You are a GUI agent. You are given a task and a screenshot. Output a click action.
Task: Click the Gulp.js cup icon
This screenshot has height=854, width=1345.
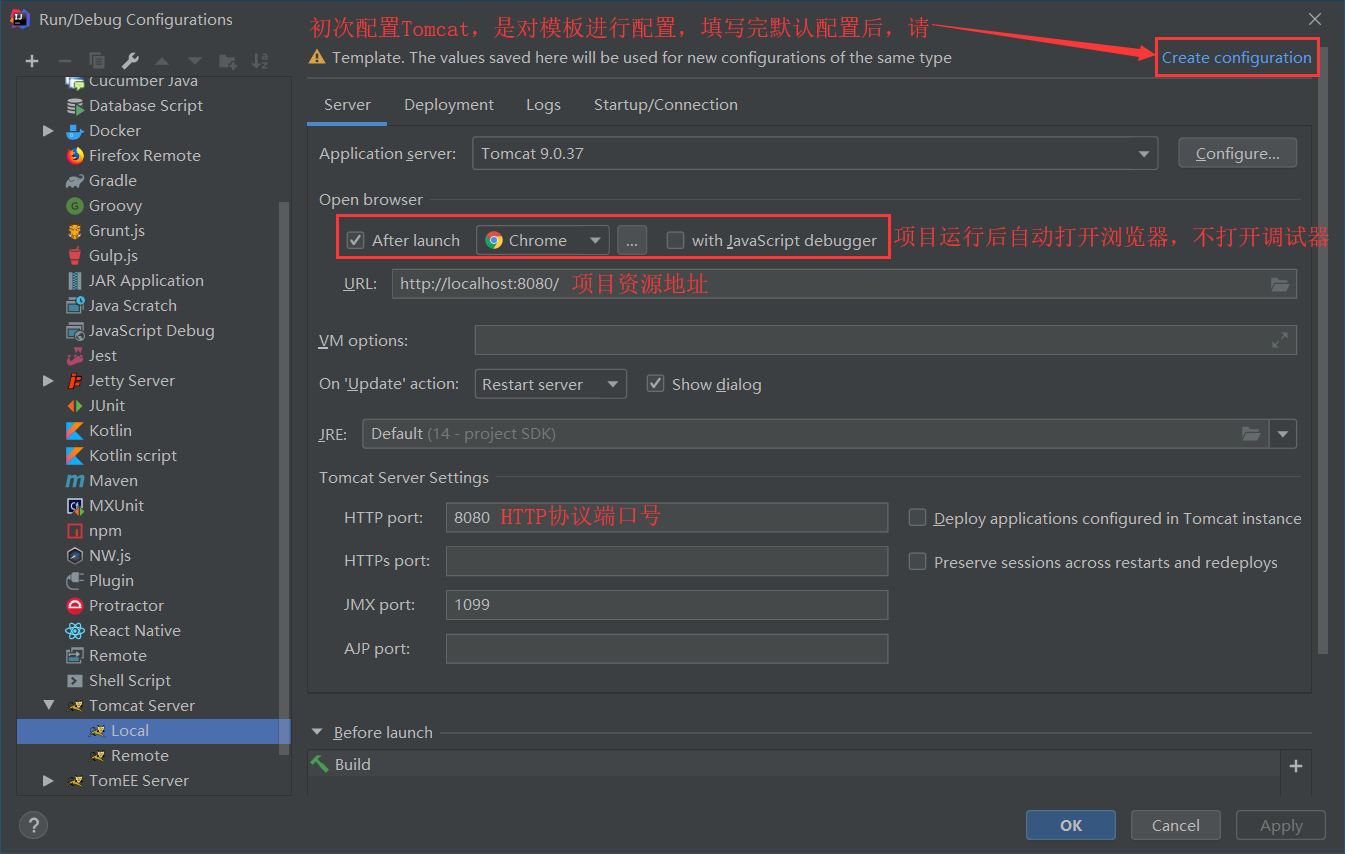75,256
